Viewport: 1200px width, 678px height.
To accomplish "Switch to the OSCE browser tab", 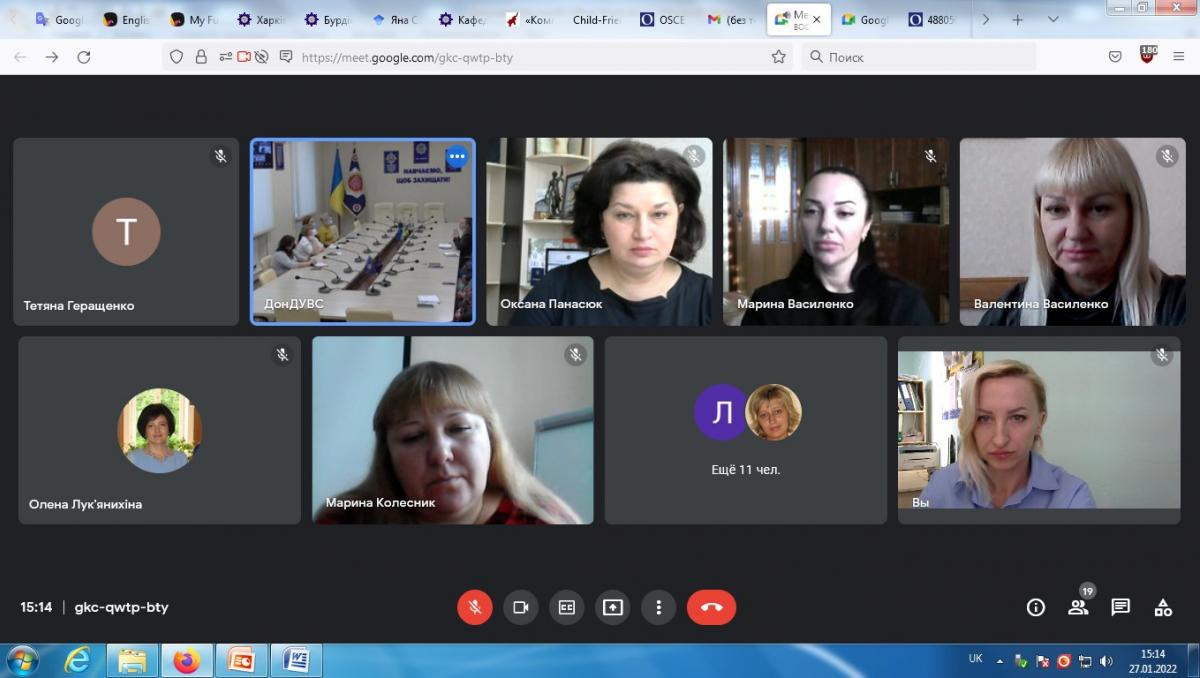I will [x=664, y=20].
